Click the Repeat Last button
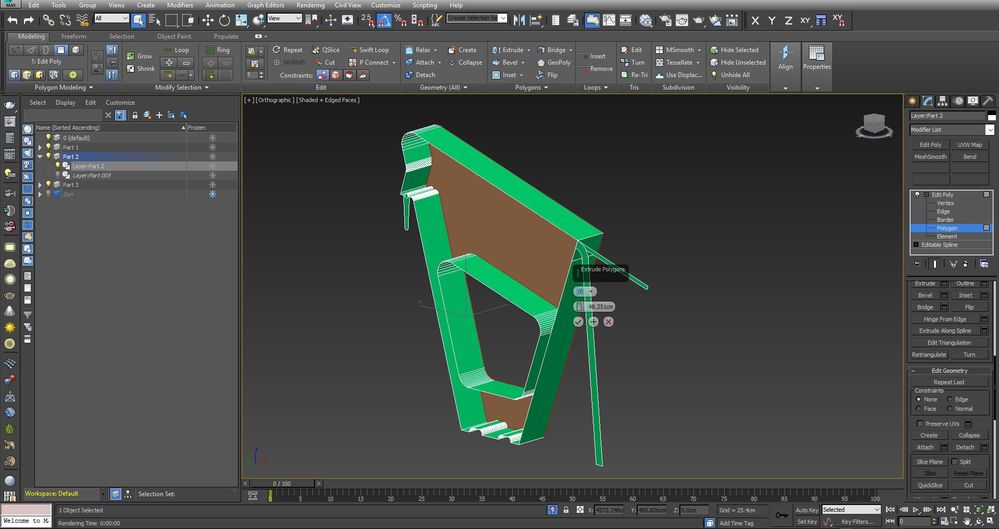 pos(949,382)
